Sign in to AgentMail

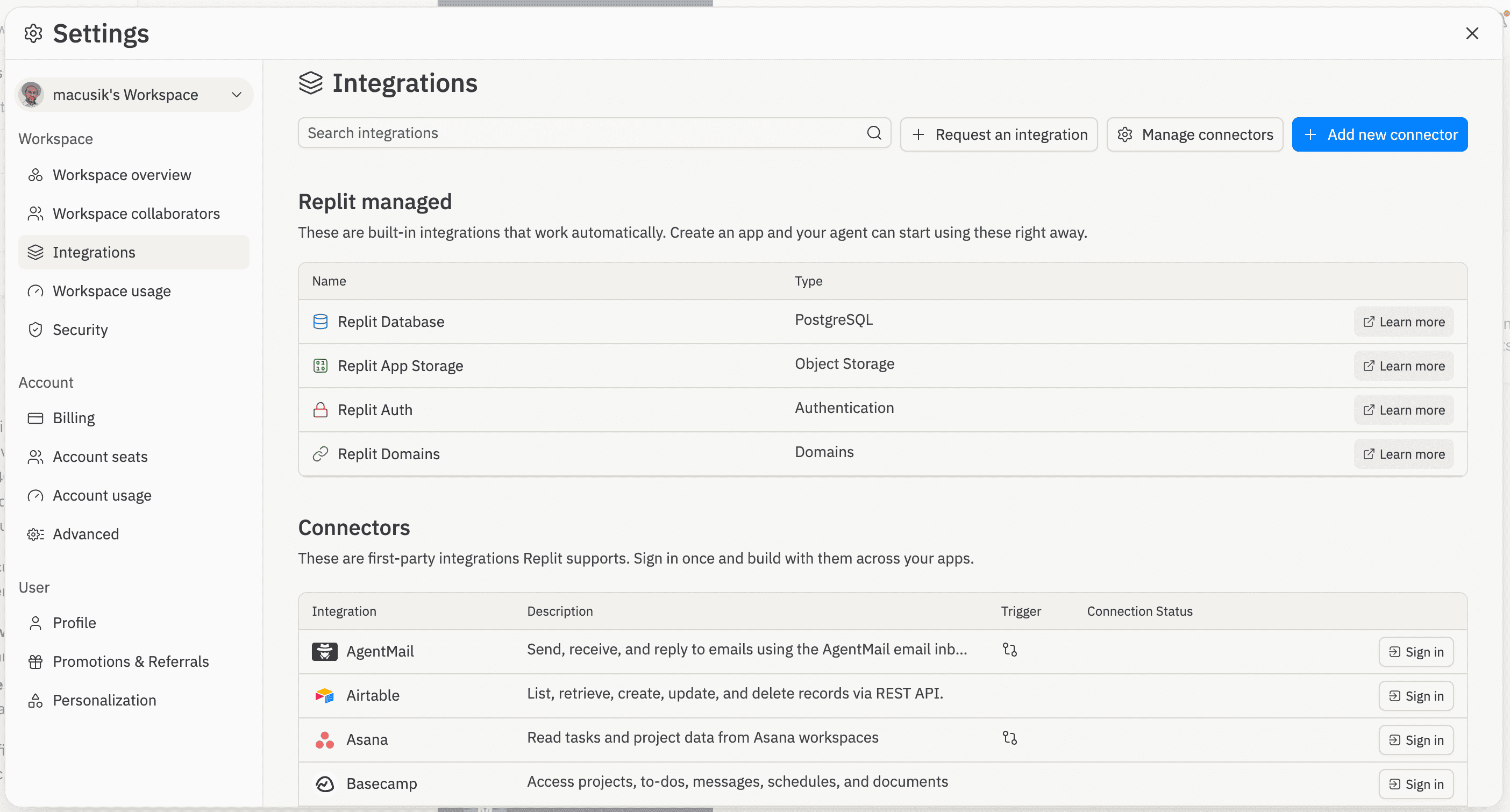(x=1415, y=652)
